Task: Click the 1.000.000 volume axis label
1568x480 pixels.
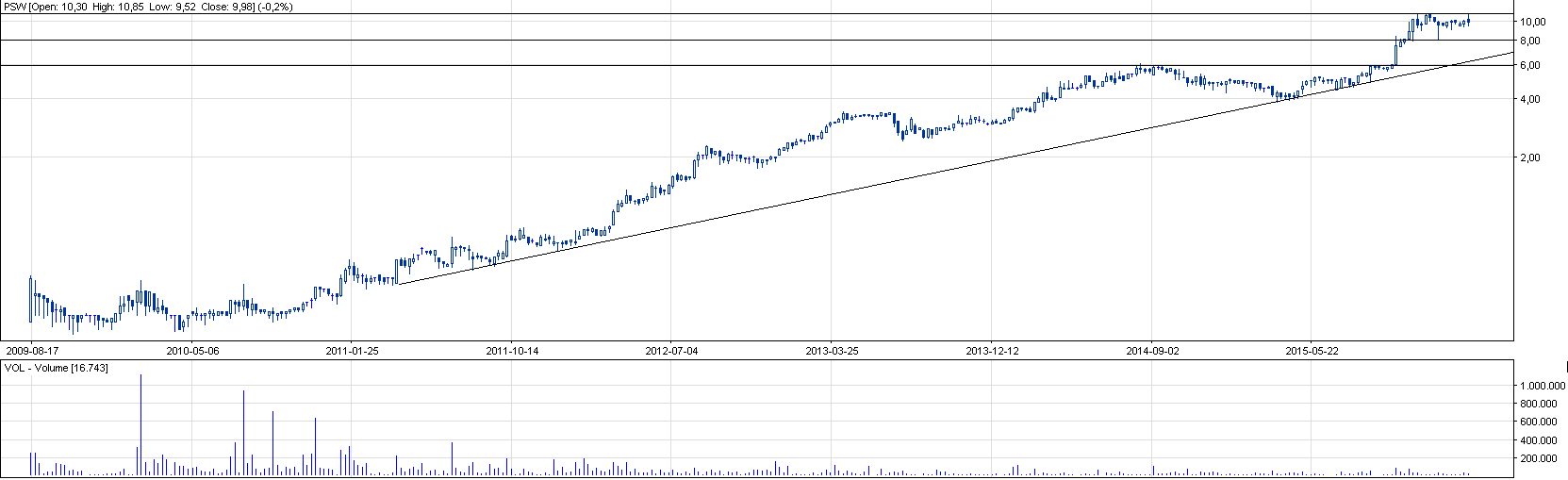Action: (1541, 386)
